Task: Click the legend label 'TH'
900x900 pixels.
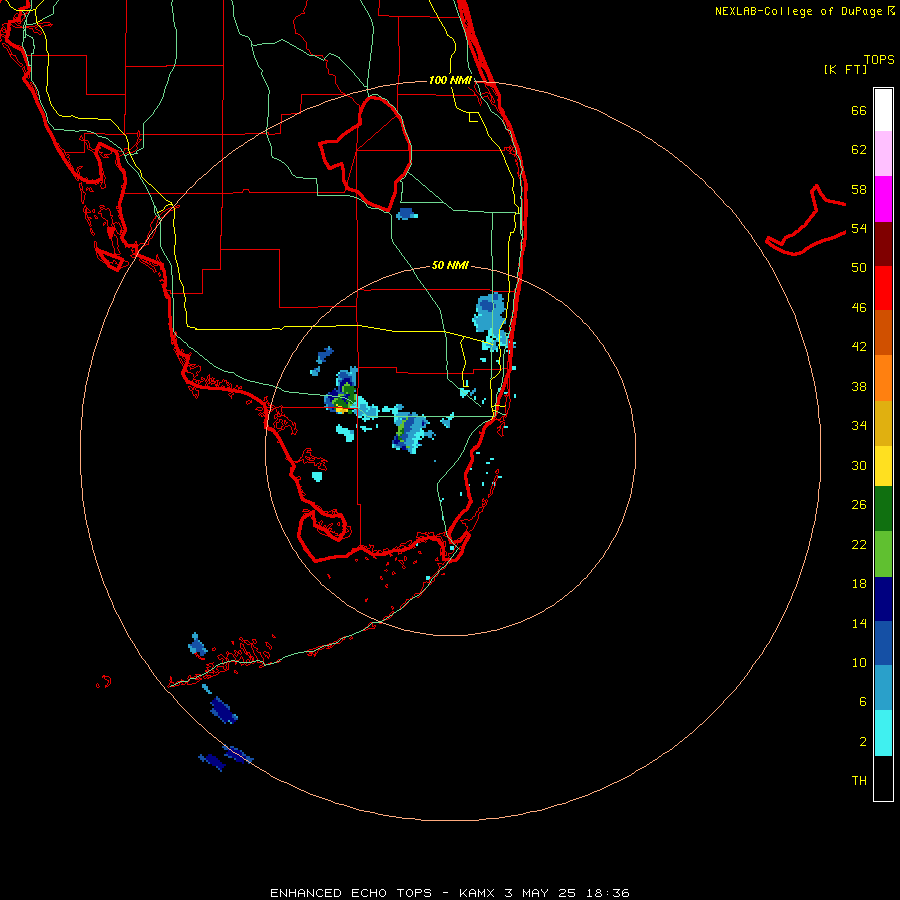Action: point(859,781)
